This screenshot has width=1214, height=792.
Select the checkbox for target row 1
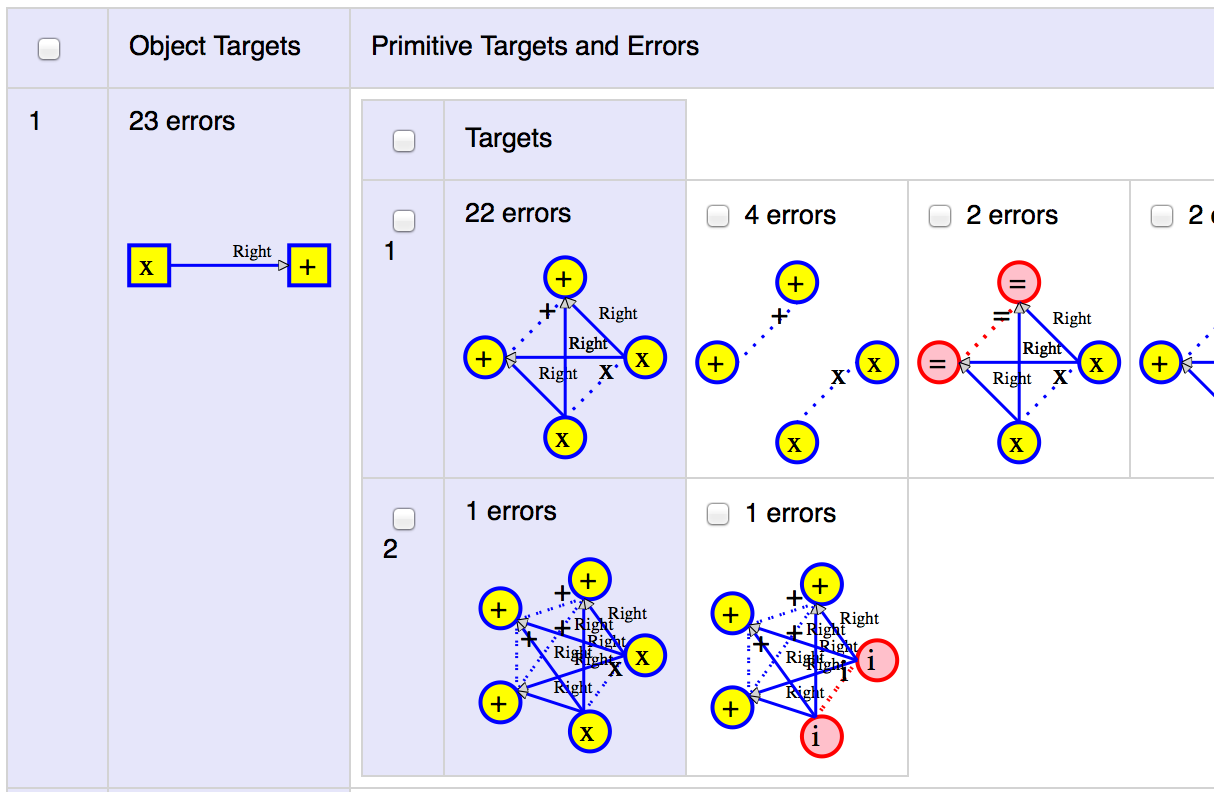click(x=404, y=220)
